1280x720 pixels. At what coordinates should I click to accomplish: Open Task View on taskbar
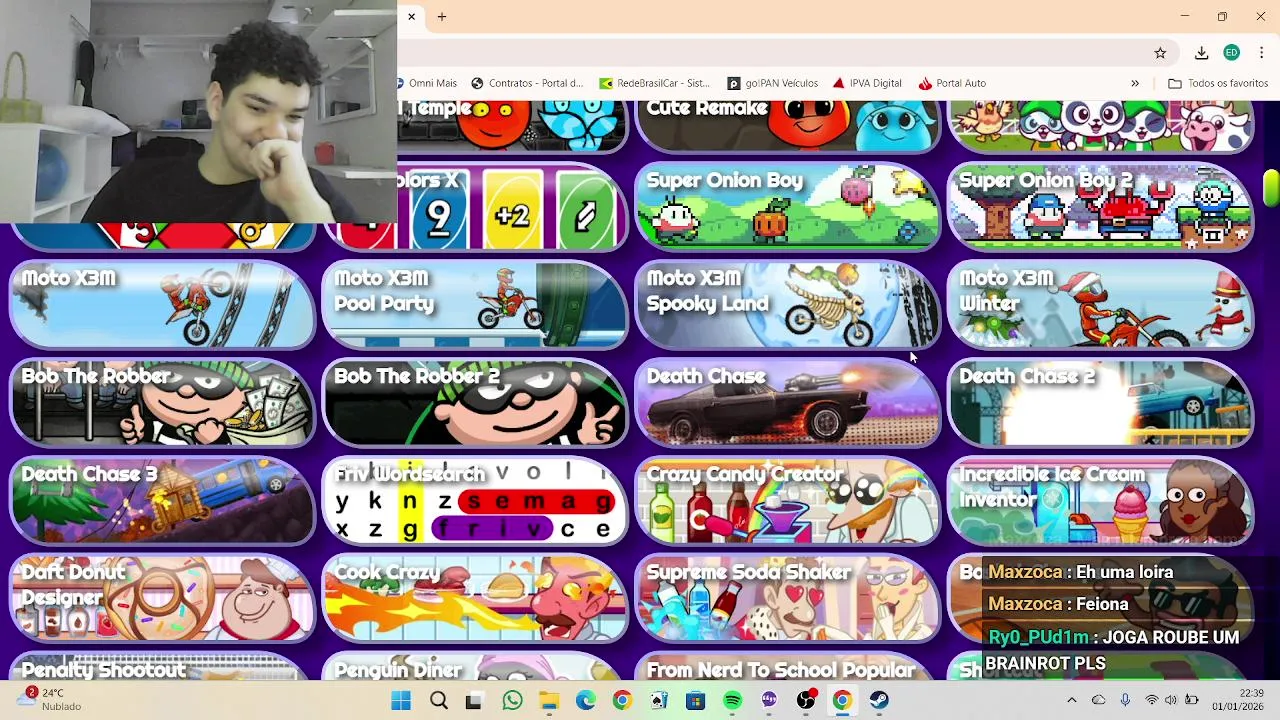(474, 700)
